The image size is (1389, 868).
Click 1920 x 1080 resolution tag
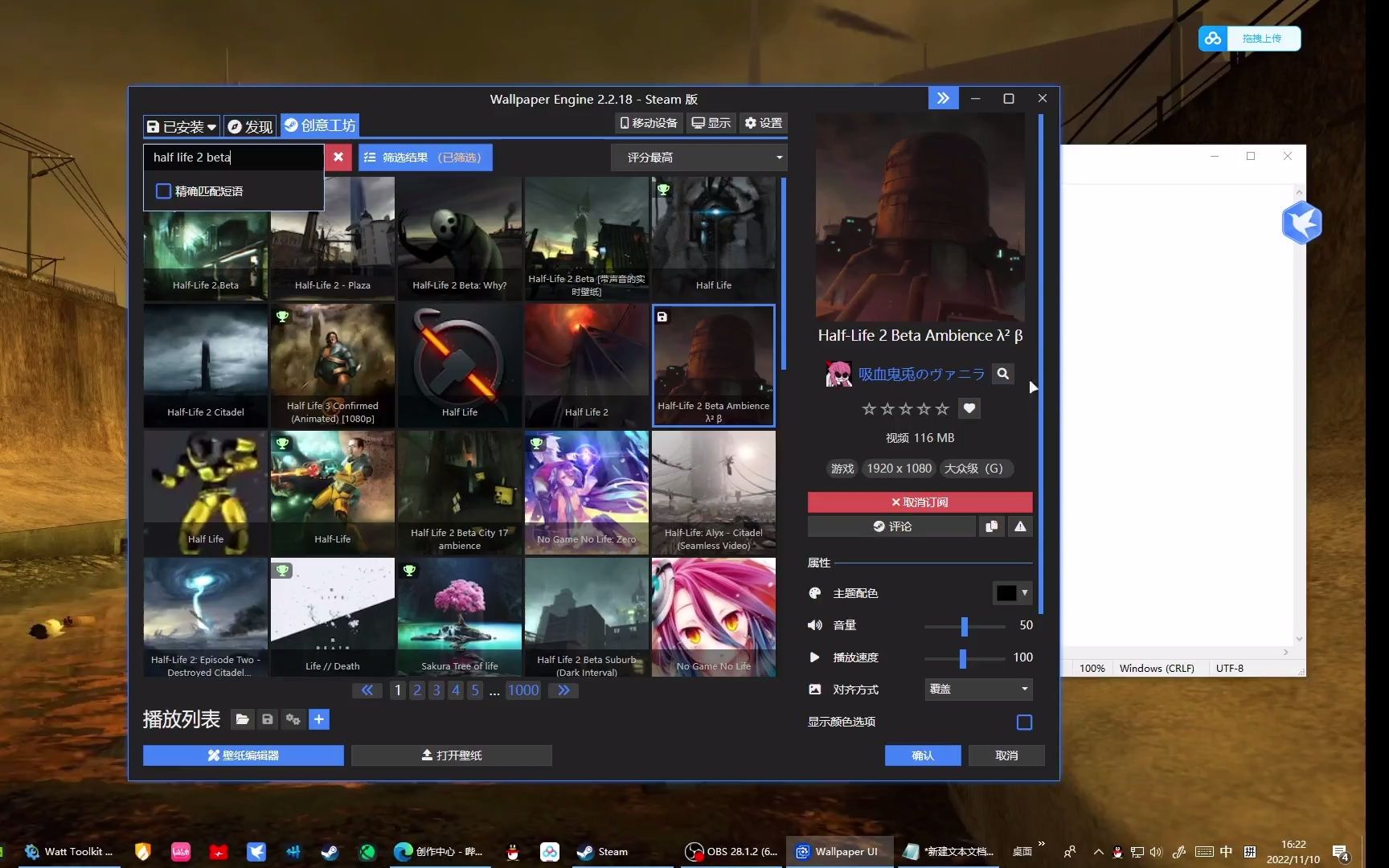(899, 469)
